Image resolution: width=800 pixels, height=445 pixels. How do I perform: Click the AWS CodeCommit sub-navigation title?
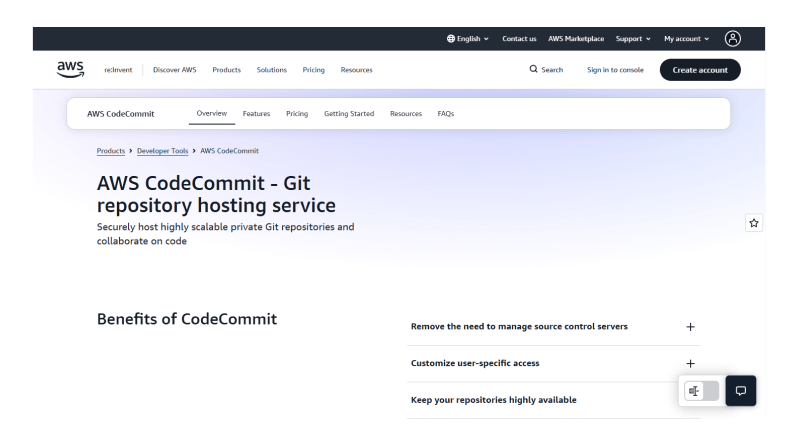point(120,114)
